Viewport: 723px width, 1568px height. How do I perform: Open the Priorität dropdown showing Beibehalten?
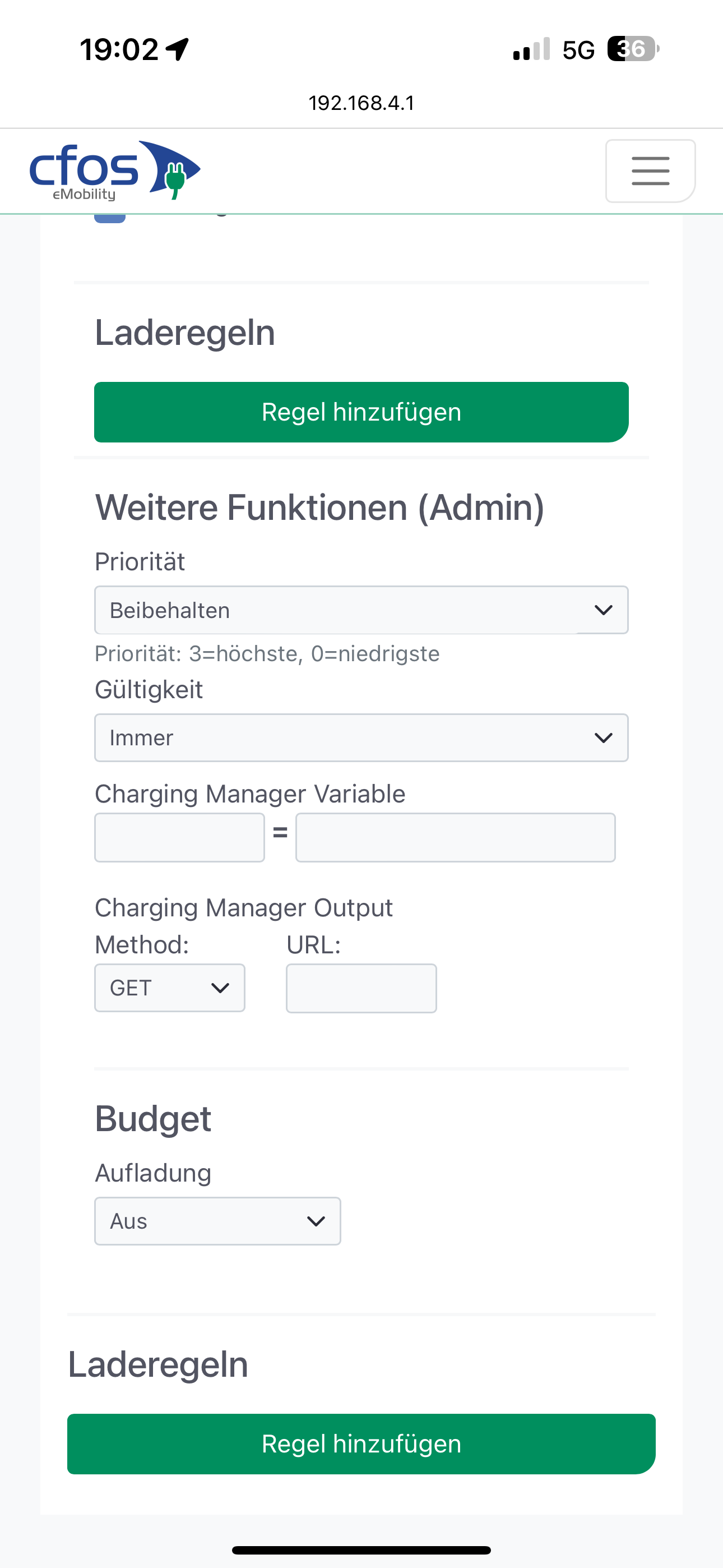(361, 610)
